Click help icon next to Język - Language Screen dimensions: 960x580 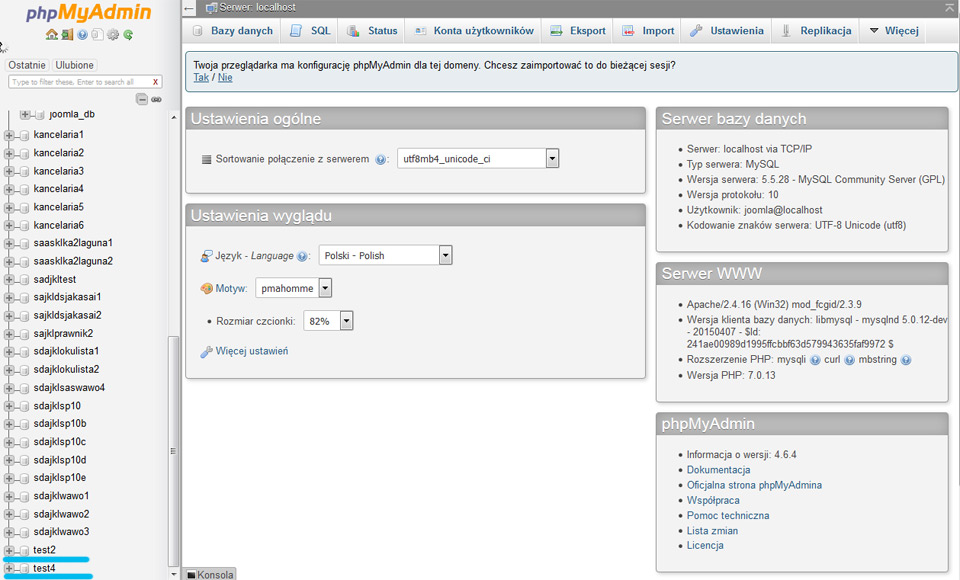[302, 257]
